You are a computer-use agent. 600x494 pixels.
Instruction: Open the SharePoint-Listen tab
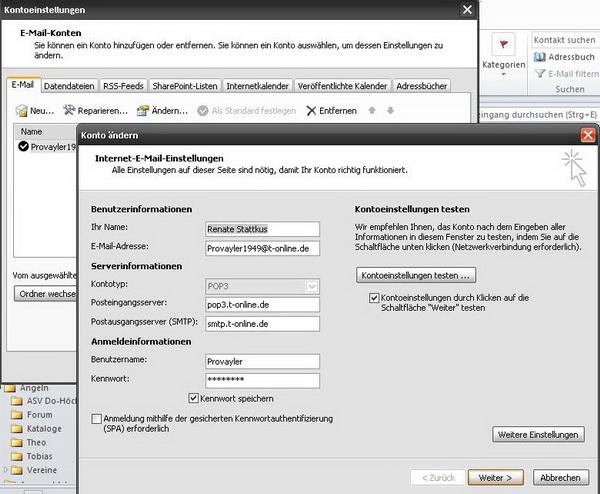point(185,86)
